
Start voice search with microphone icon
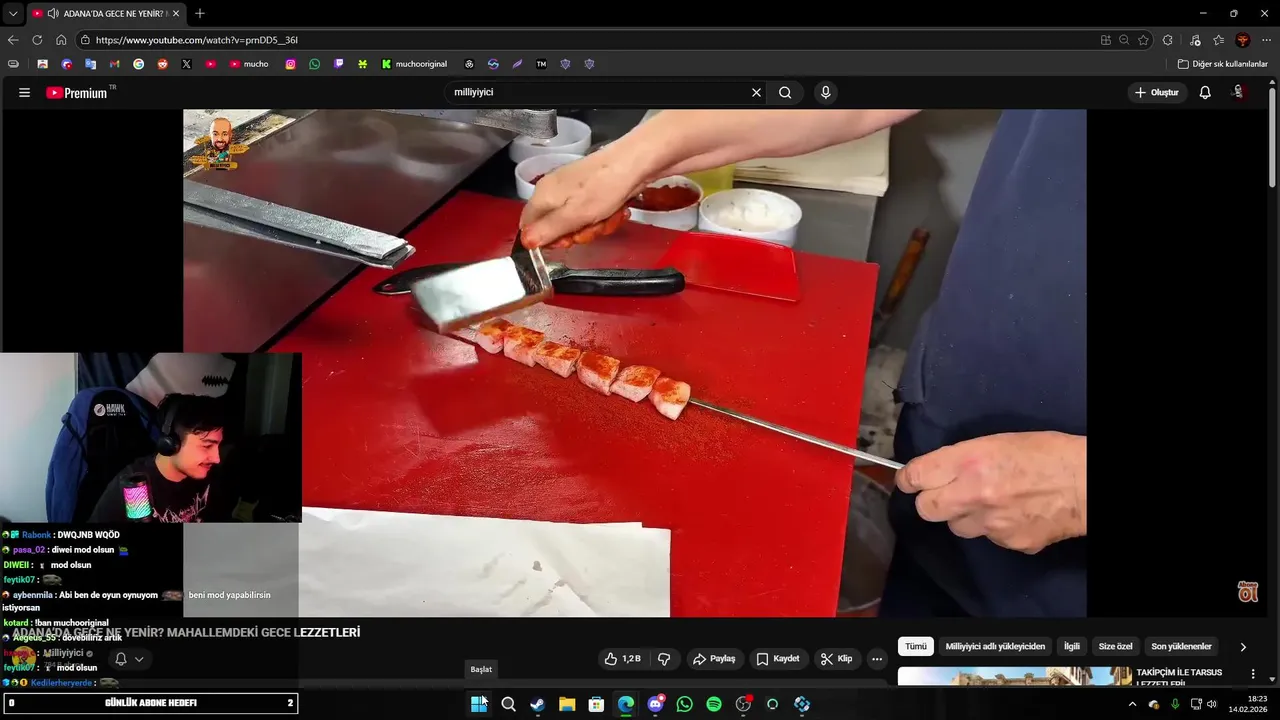click(x=825, y=92)
